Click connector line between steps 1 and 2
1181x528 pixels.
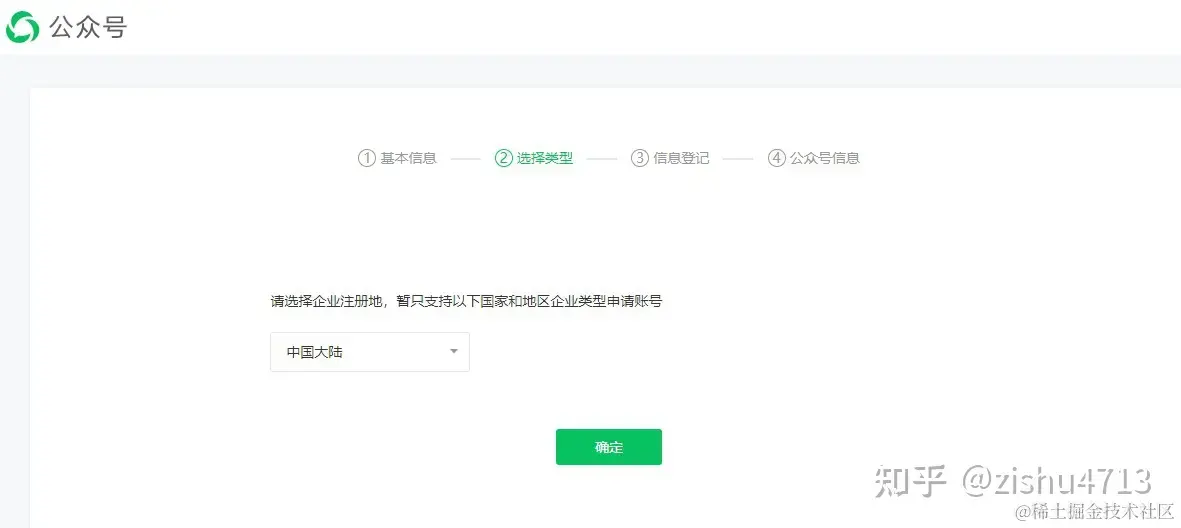(465, 159)
